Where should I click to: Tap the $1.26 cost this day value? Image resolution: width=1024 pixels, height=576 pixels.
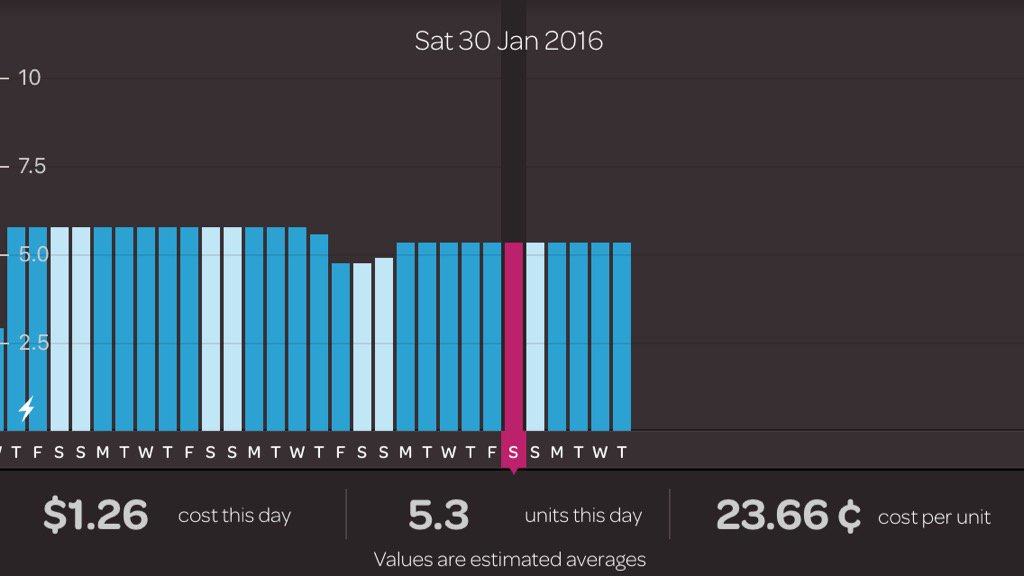[95, 516]
